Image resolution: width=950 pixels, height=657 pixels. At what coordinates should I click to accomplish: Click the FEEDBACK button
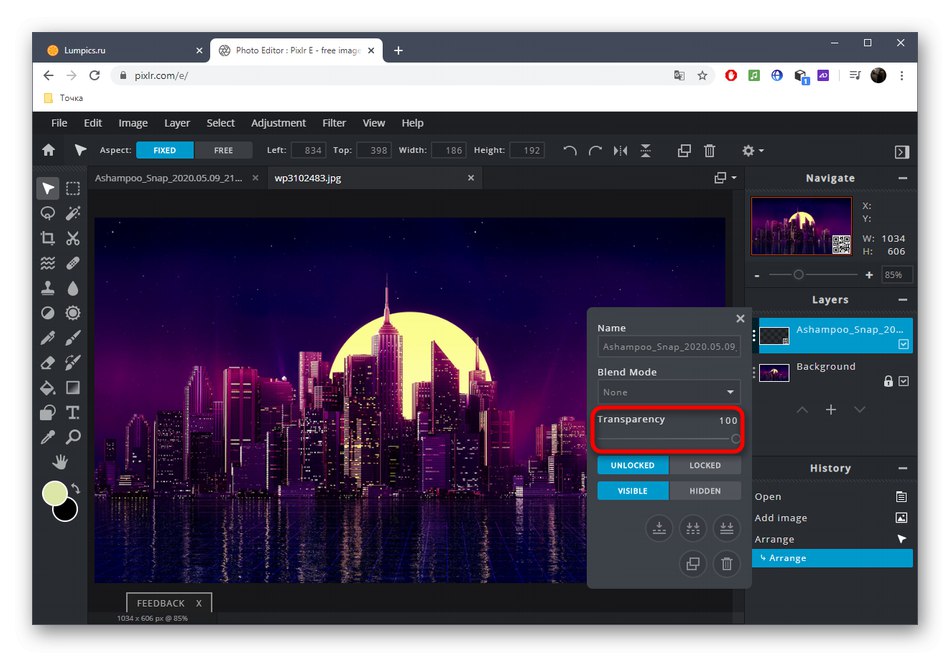tap(161, 603)
